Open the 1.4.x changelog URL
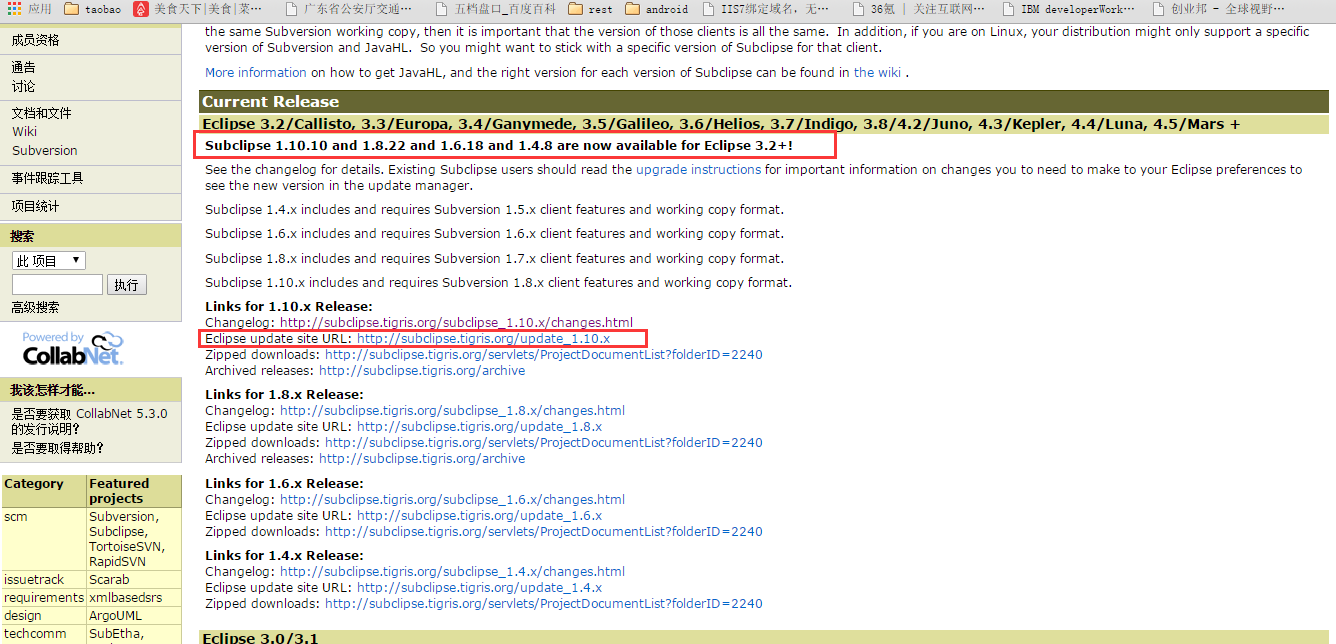1336x644 pixels. (452, 571)
